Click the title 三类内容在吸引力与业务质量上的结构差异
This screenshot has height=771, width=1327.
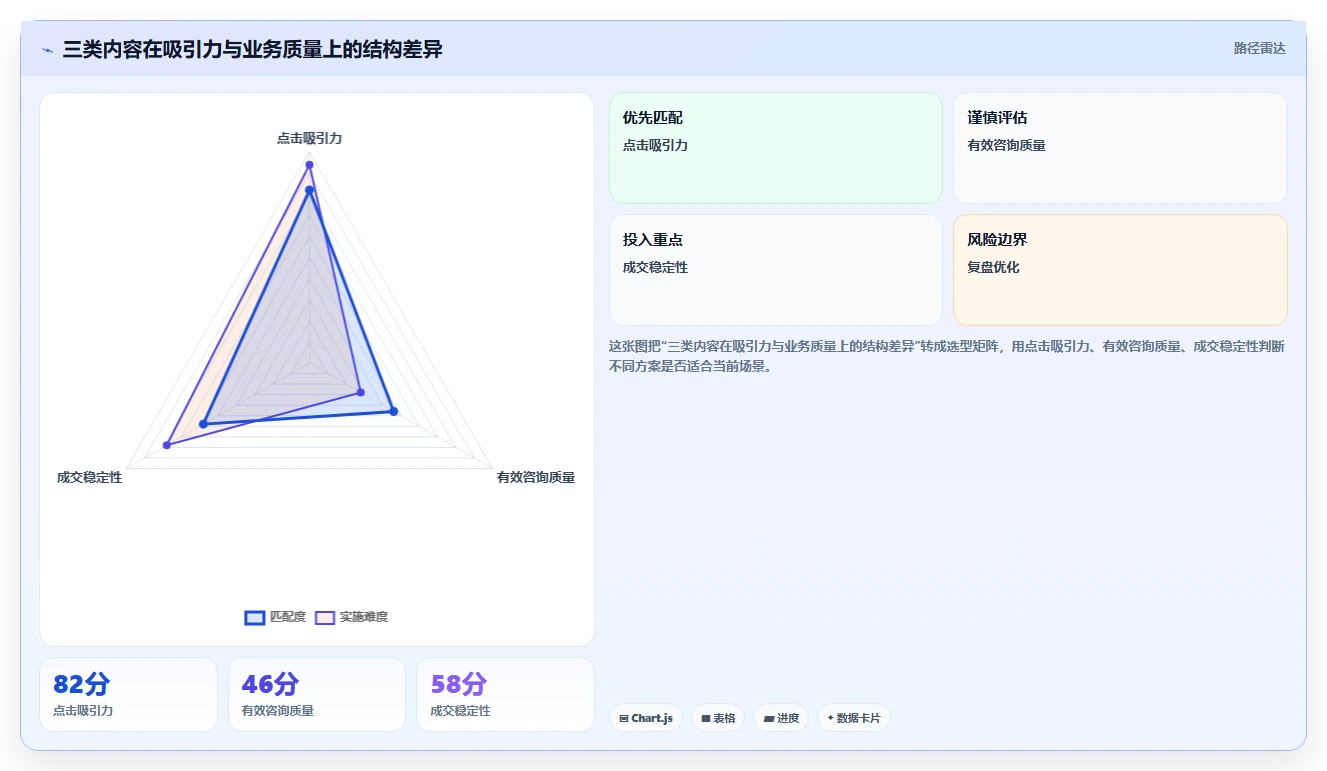[x=253, y=49]
